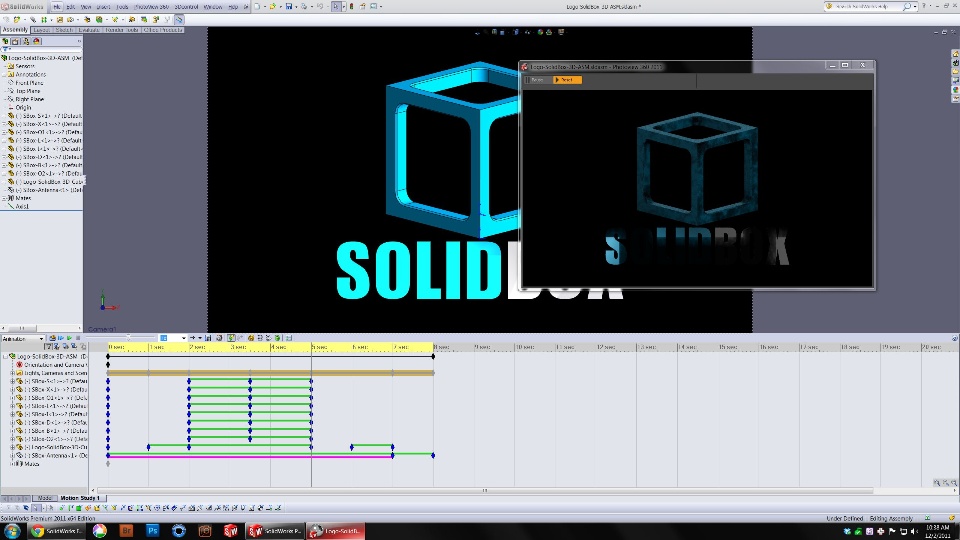Click the FeatureManager tree tab icon
Image resolution: width=960 pixels, height=540 pixels.
(x=6, y=41)
